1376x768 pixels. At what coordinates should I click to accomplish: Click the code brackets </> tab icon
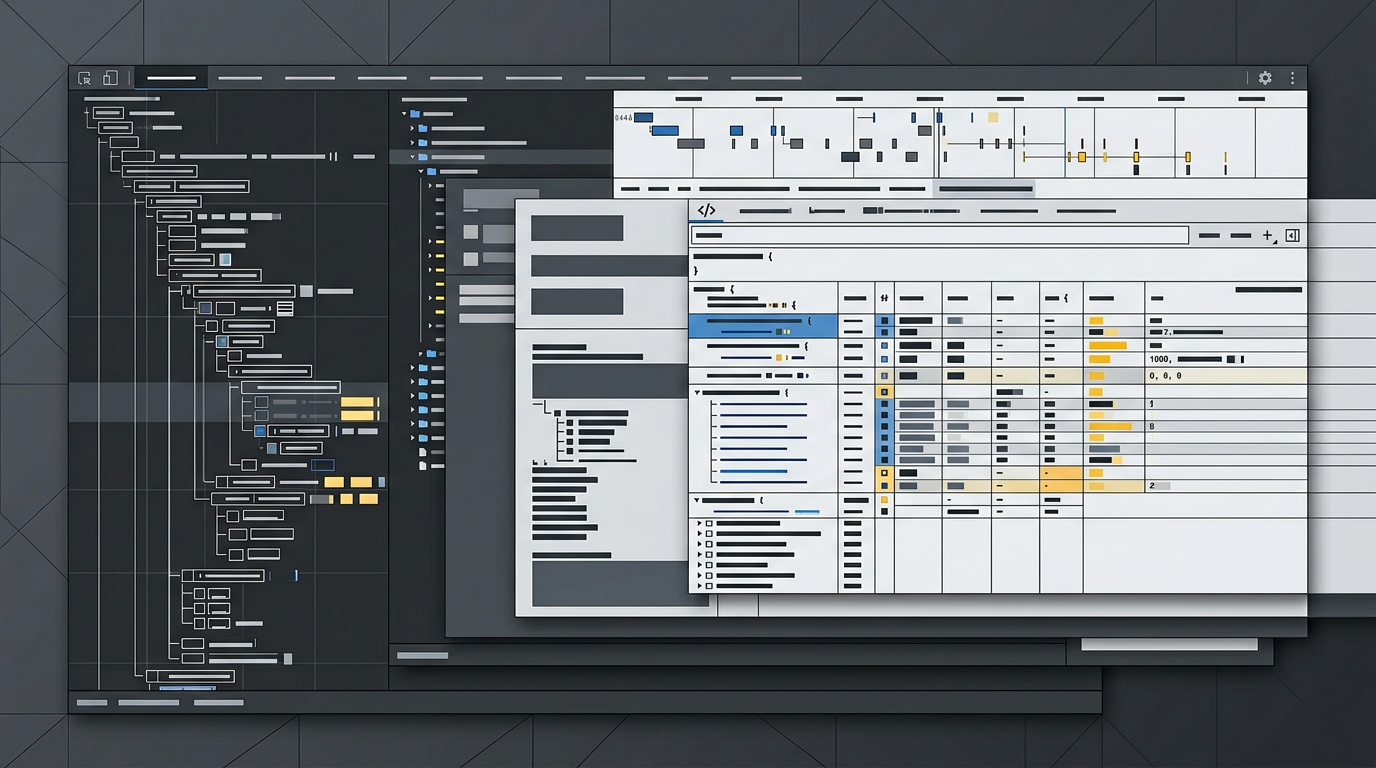click(x=706, y=210)
